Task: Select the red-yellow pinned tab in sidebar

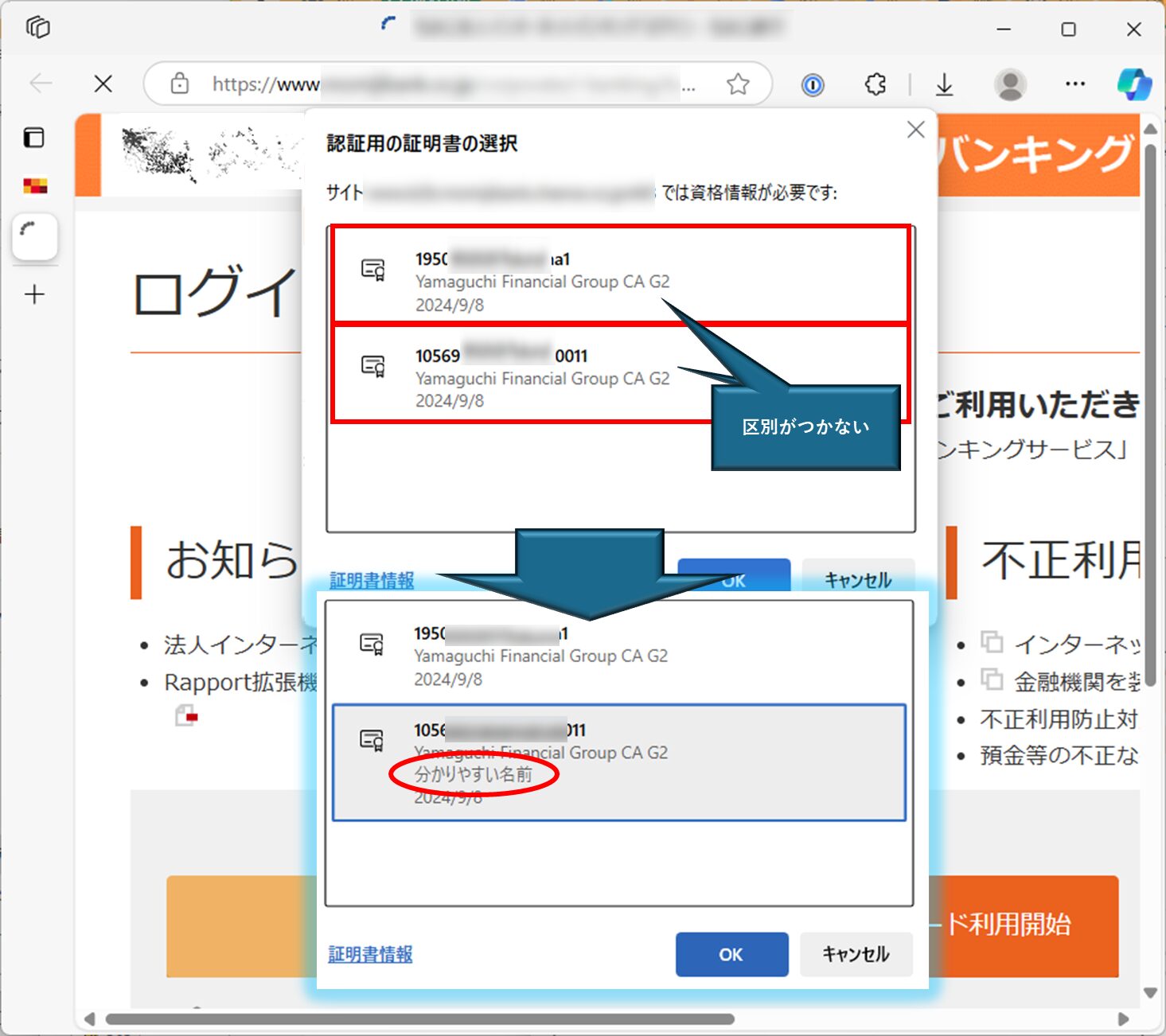Action: click(x=35, y=186)
